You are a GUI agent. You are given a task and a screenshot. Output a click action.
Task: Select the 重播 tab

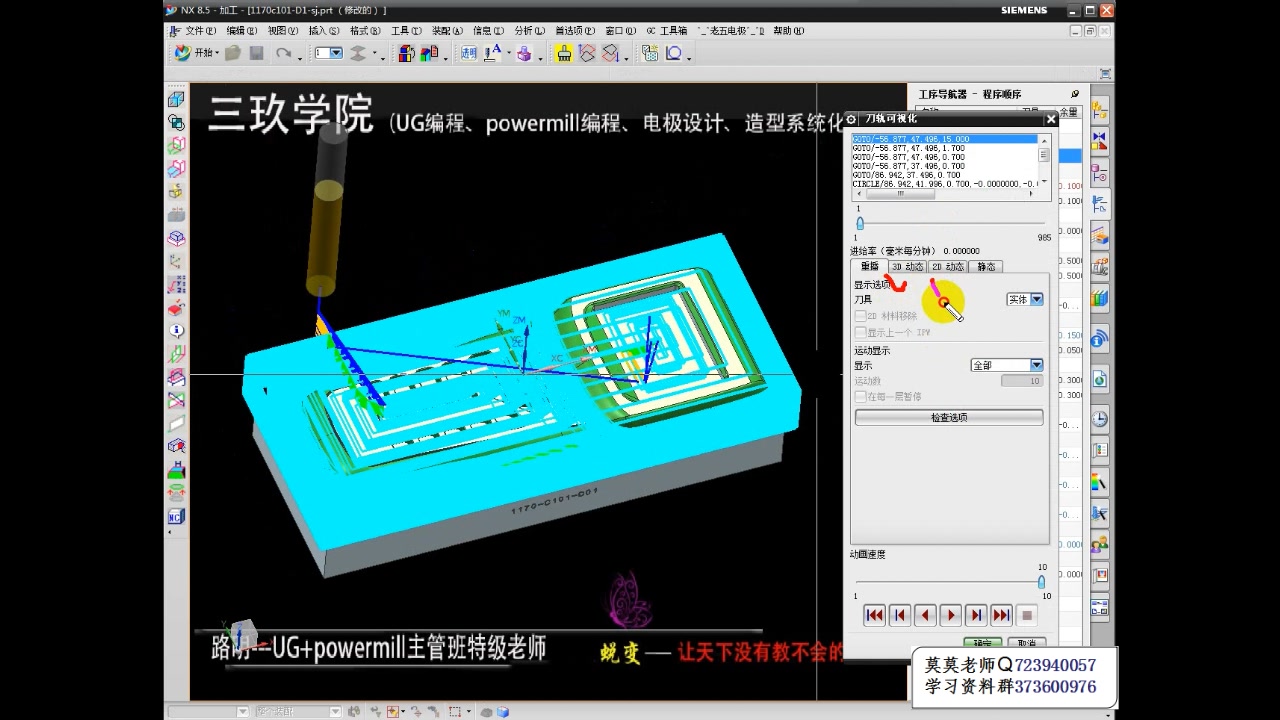click(x=869, y=267)
